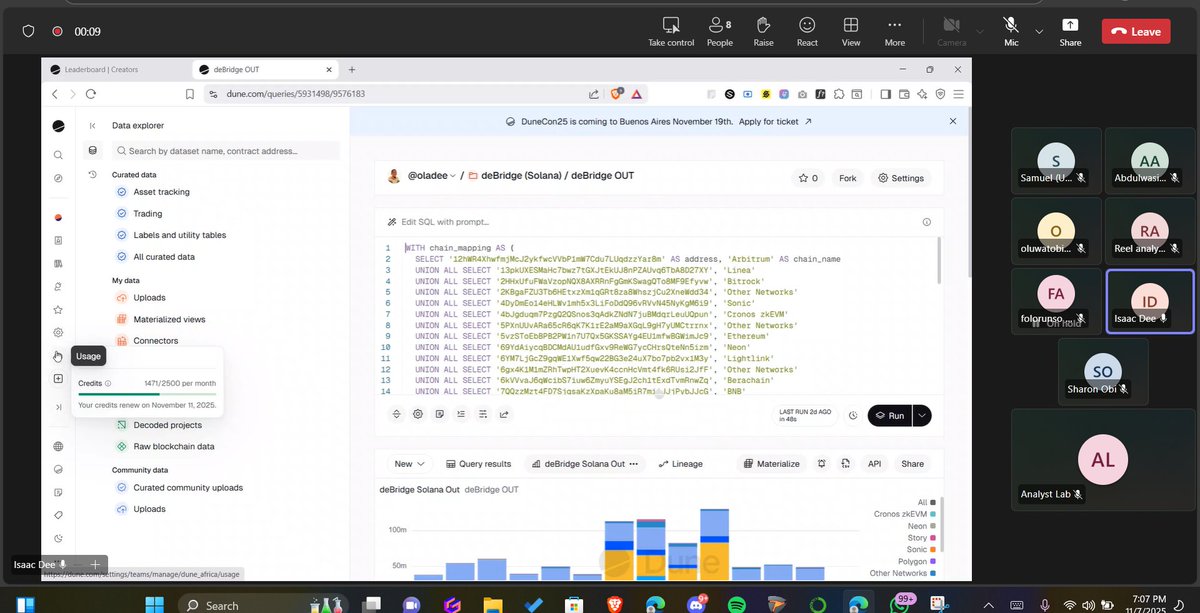Toggle the All legend item
Image resolution: width=1200 pixels, height=613 pixels.
tap(926, 502)
